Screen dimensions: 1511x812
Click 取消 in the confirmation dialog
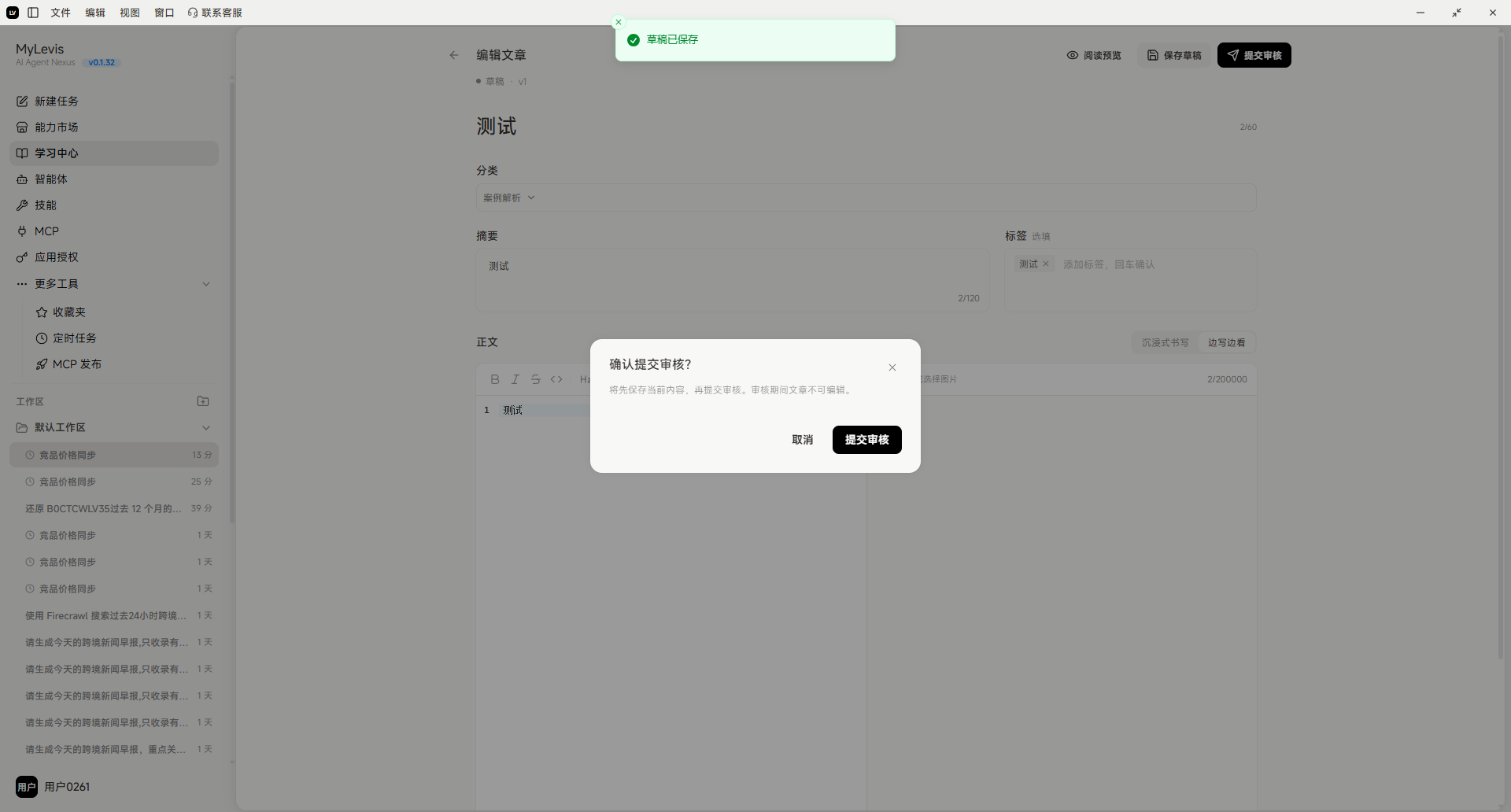pos(802,440)
